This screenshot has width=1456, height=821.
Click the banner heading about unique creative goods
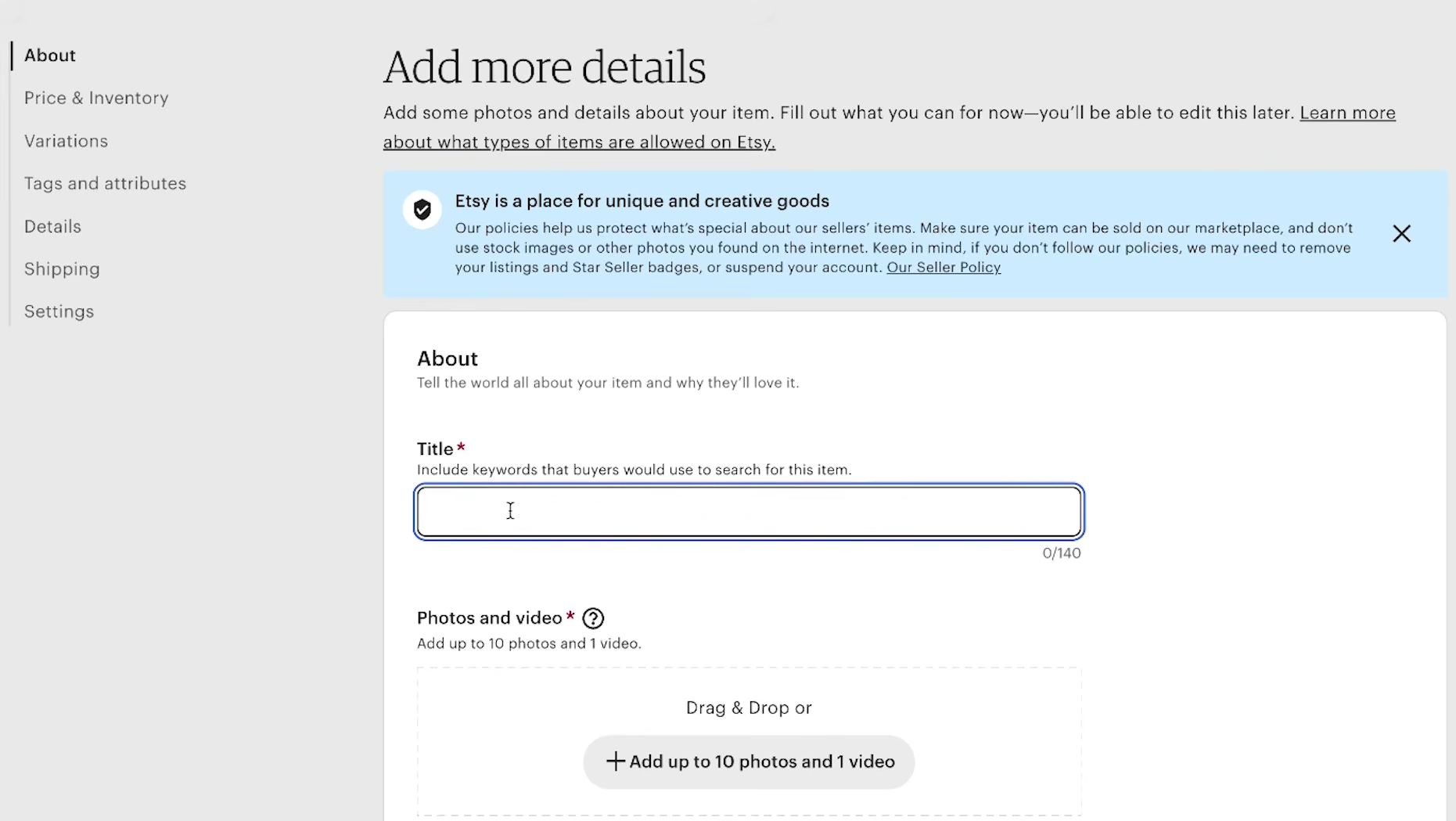(642, 201)
